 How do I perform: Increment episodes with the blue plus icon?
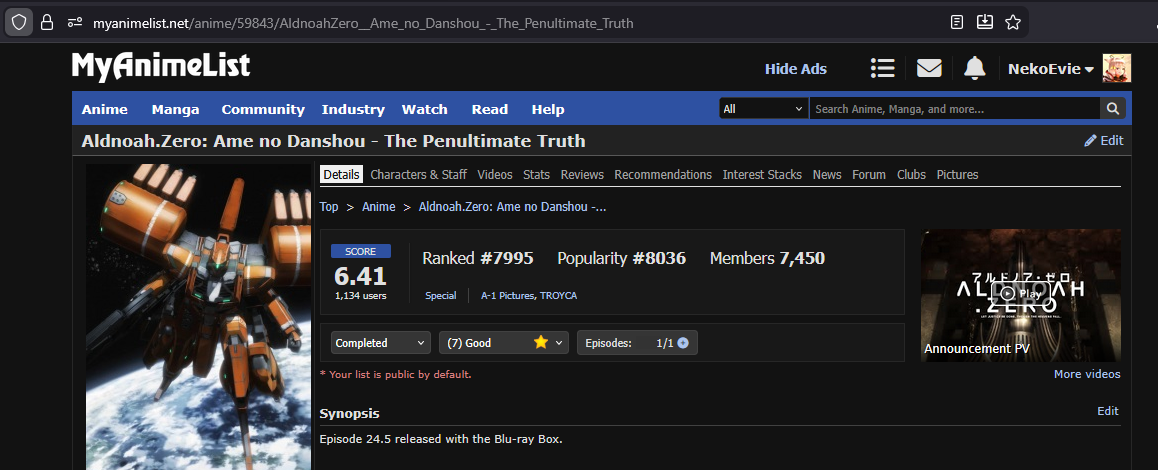point(683,343)
